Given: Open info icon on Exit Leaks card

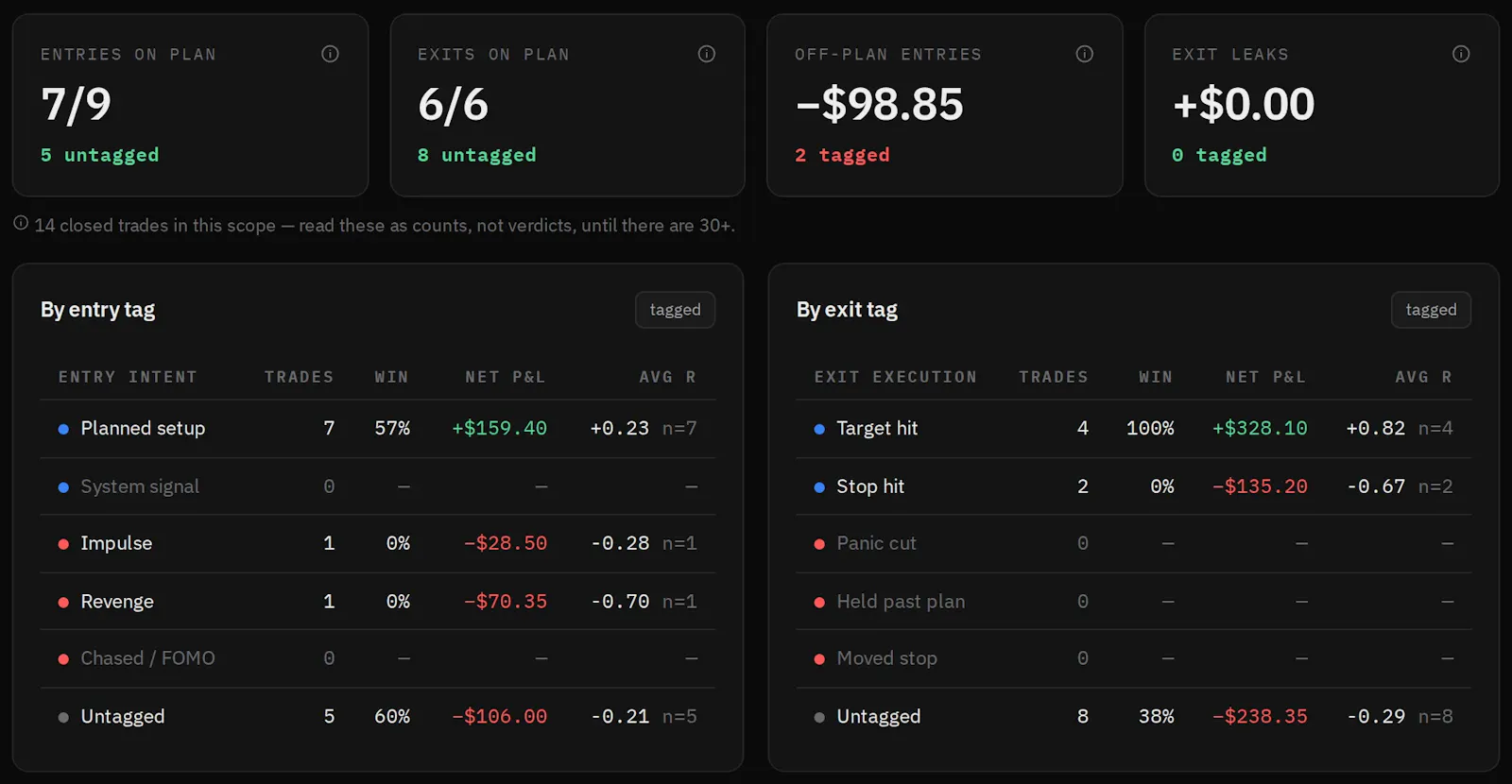Looking at the screenshot, I should click(x=1461, y=54).
